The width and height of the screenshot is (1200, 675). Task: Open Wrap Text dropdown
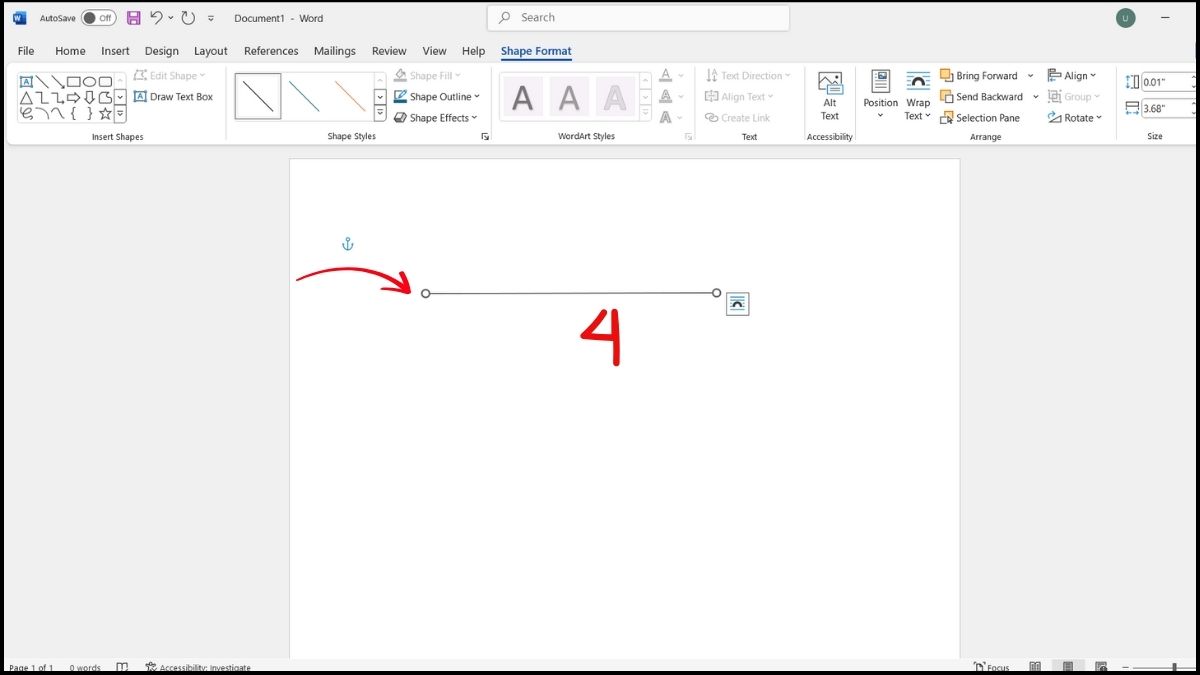pyautogui.click(x=918, y=96)
